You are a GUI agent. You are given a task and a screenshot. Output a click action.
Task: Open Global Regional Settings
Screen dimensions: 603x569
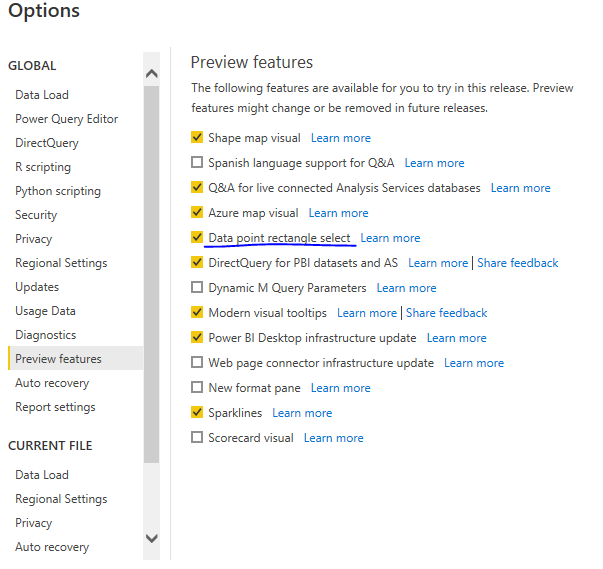pos(61,263)
